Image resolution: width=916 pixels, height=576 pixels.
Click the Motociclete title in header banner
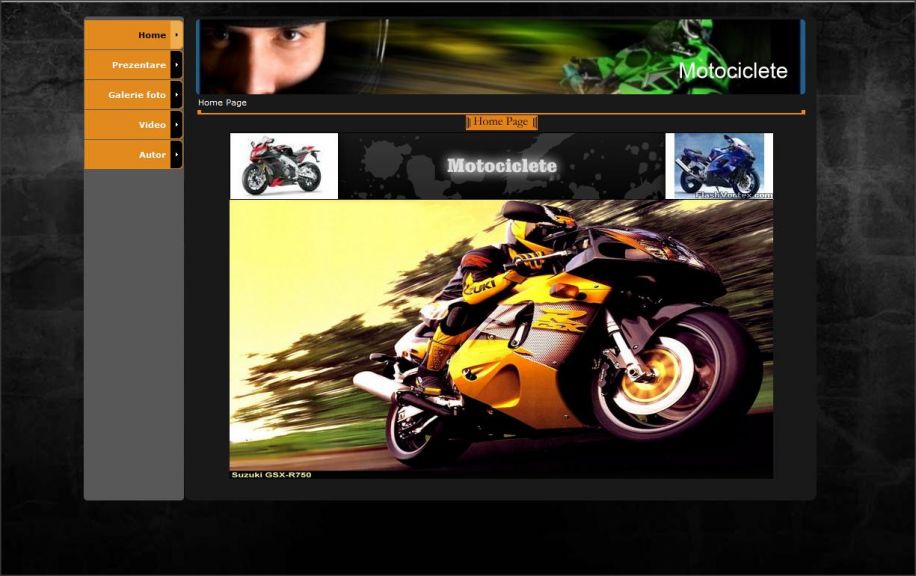[x=732, y=71]
